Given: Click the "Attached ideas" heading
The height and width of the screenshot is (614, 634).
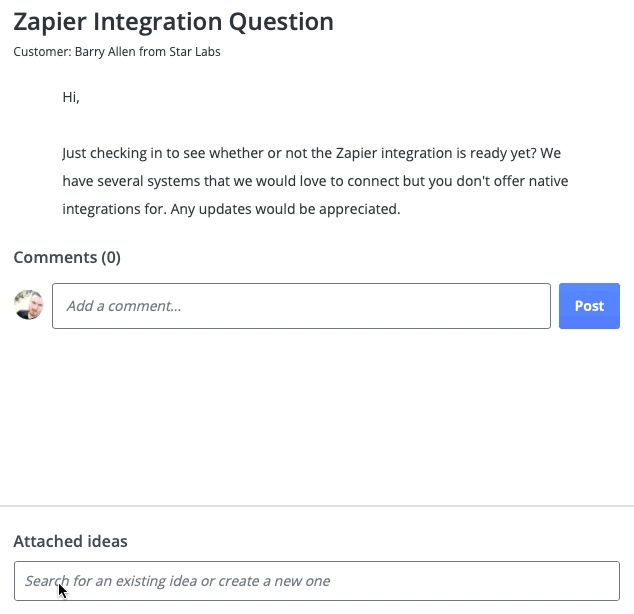Looking at the screenshot, I should coord(71,541).
